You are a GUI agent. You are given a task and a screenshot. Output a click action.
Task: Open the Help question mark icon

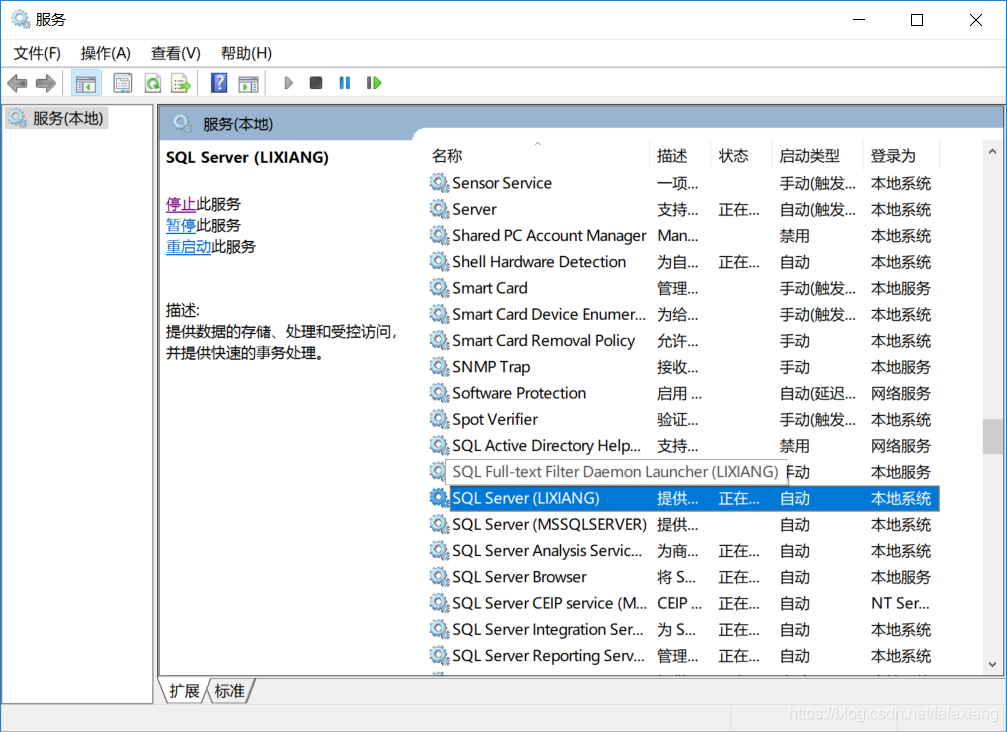218,83
